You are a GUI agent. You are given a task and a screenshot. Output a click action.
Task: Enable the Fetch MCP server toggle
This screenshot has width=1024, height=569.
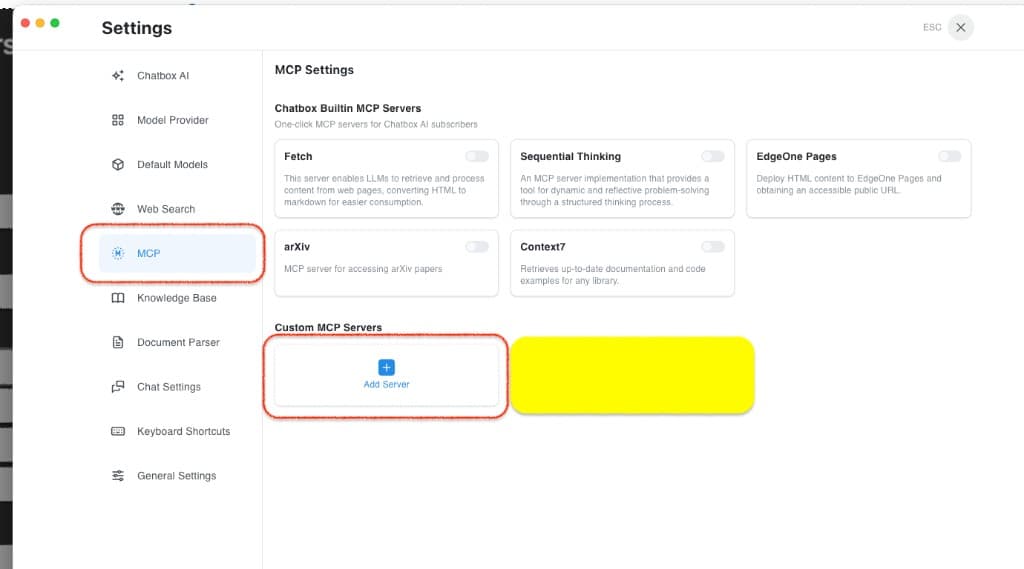(x=477, y=156)
